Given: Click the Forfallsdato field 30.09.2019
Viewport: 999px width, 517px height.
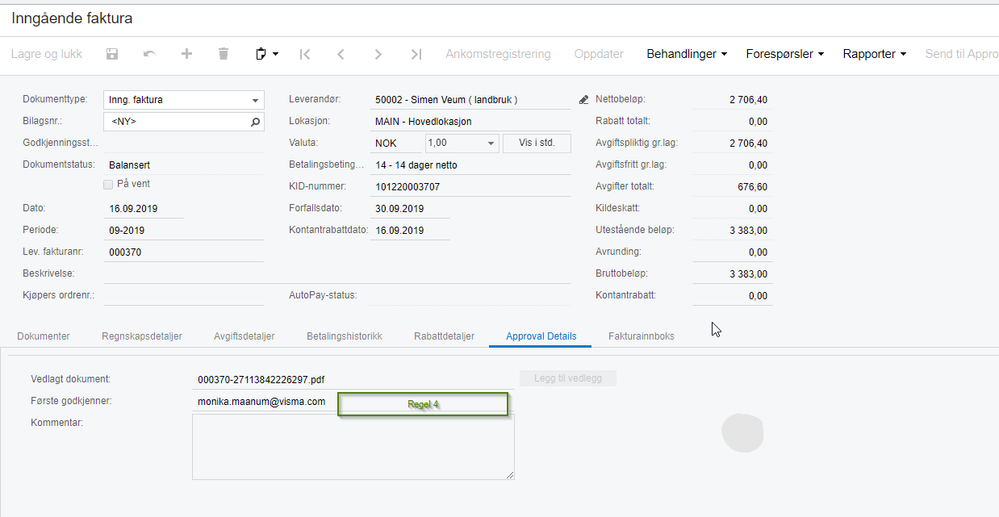Looking at the screenshot, I should click(x=410, y=208).
